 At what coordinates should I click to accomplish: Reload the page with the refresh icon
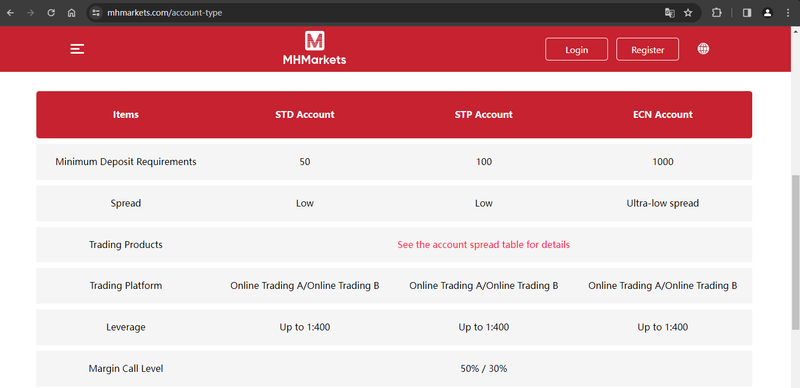coord(51,13)
